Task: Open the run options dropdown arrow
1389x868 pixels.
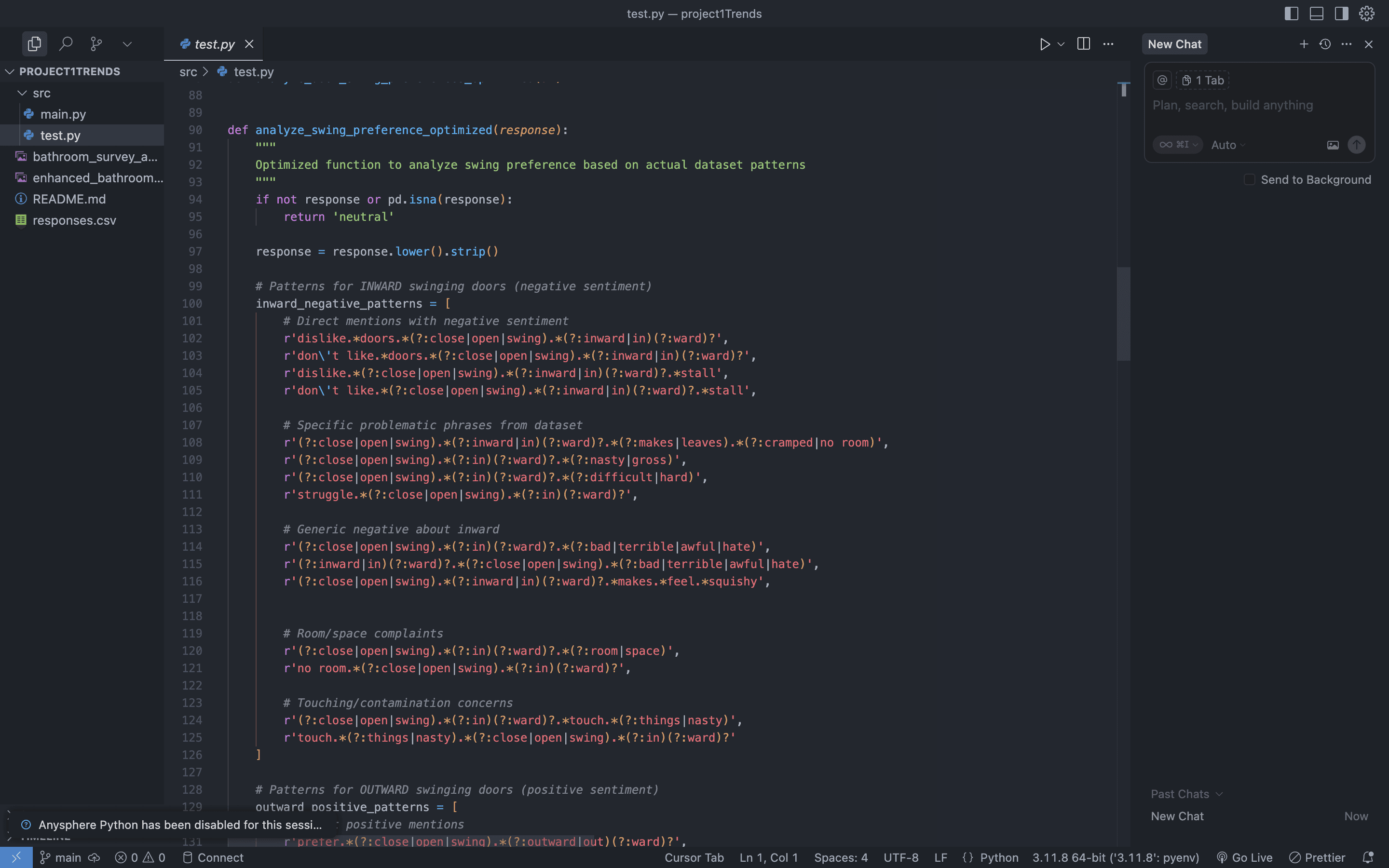Action: coord(1061,44)
